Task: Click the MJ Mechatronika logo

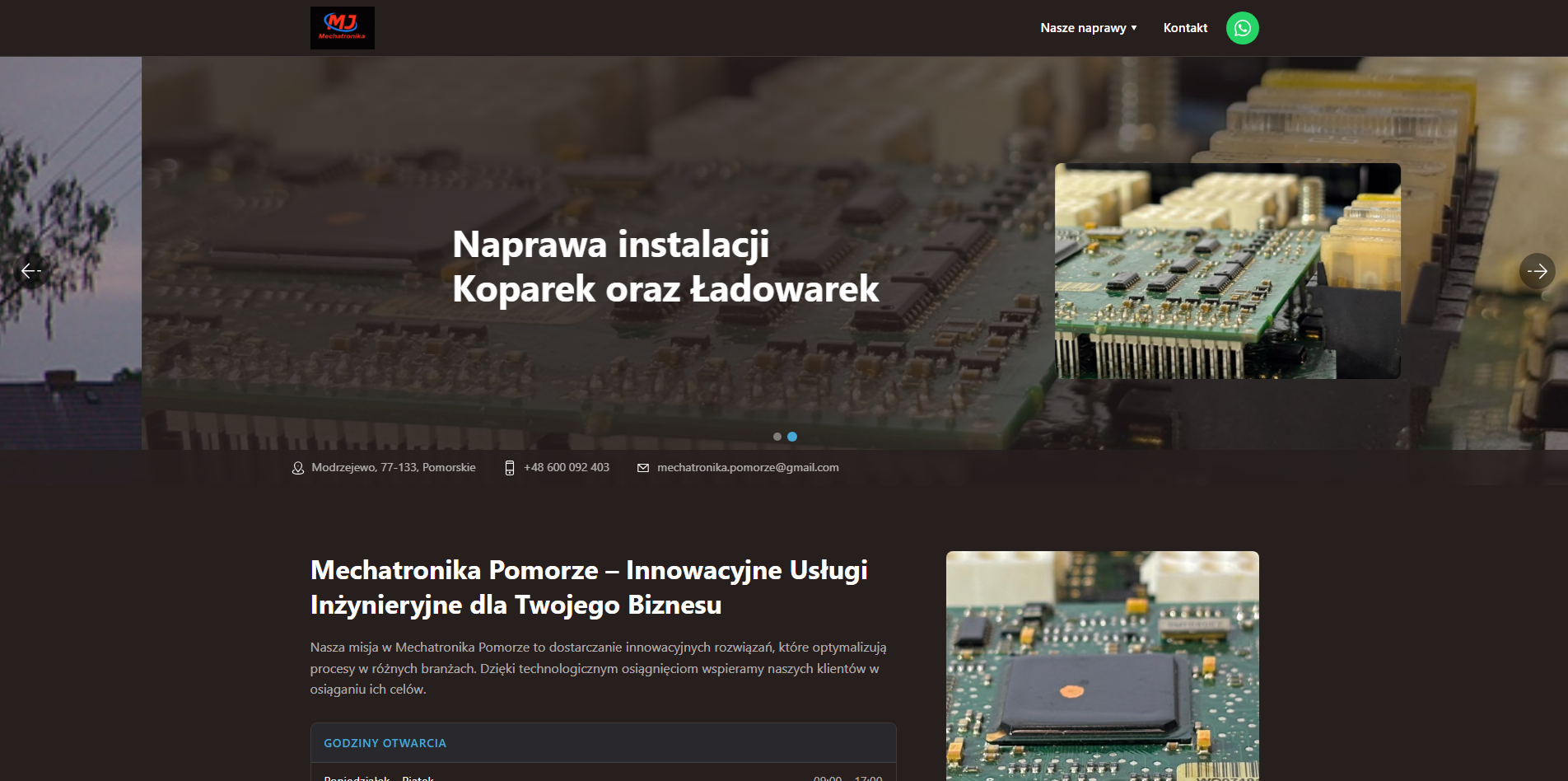Action: pos(342,28)
